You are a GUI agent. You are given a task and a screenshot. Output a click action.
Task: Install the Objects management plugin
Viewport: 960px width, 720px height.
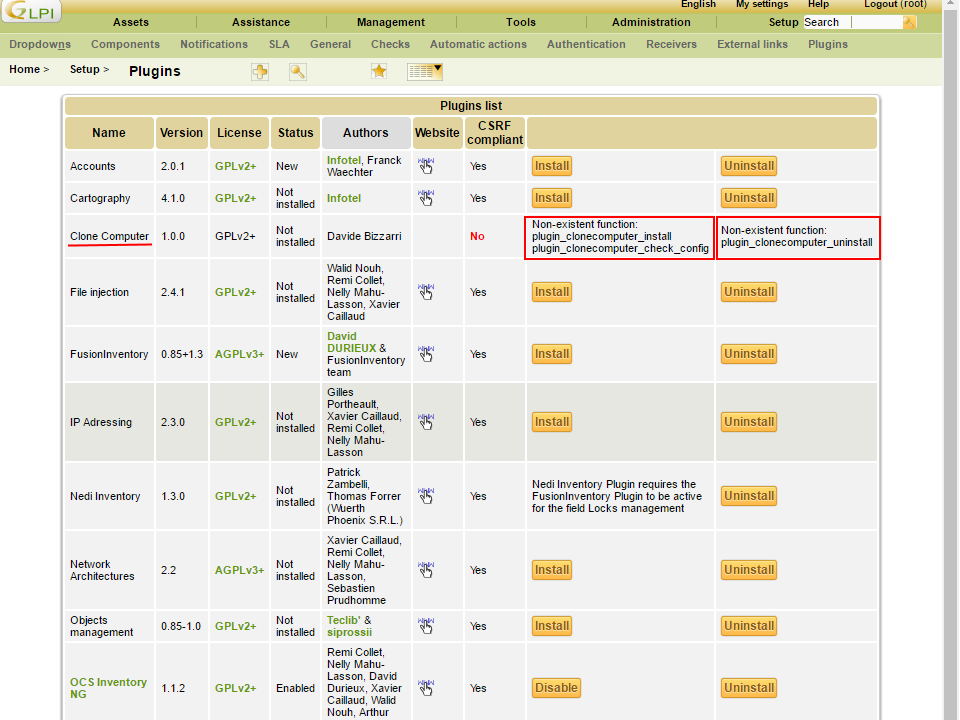click(552, 626)
